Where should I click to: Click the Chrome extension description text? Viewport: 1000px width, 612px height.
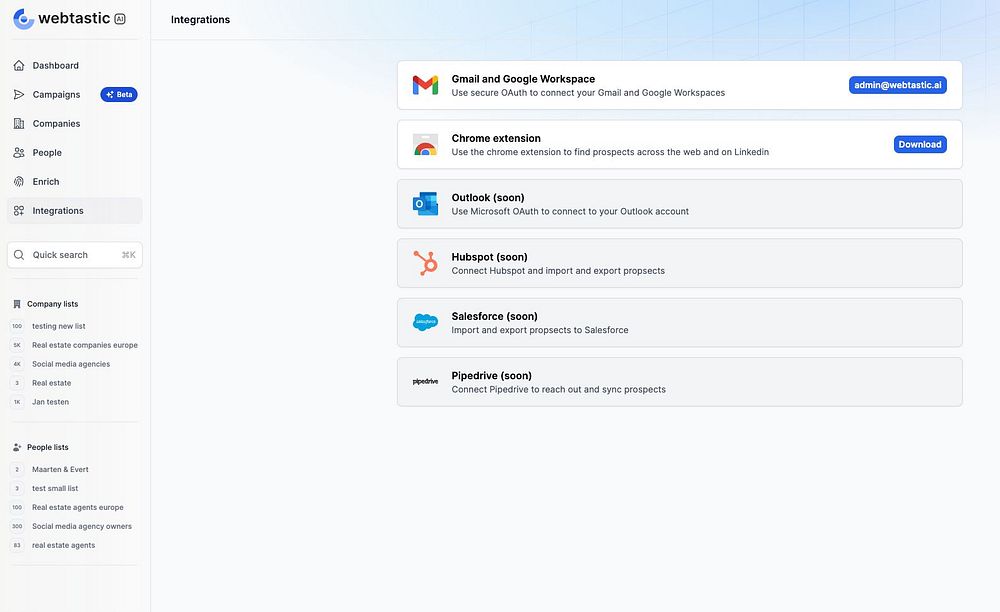tap(610, 152)
